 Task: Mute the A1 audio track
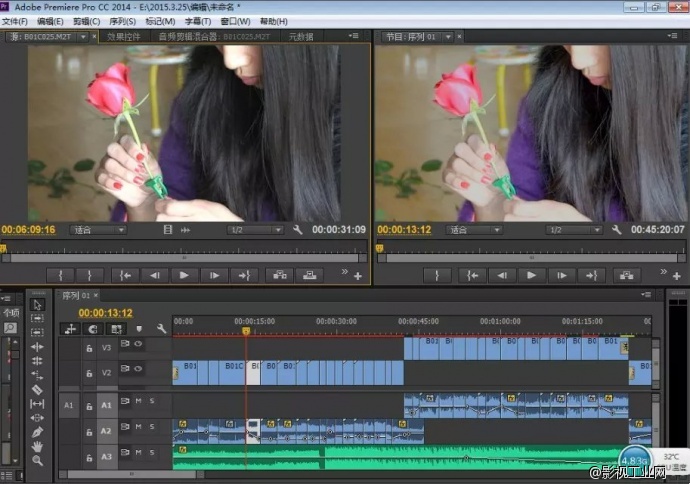139,401
